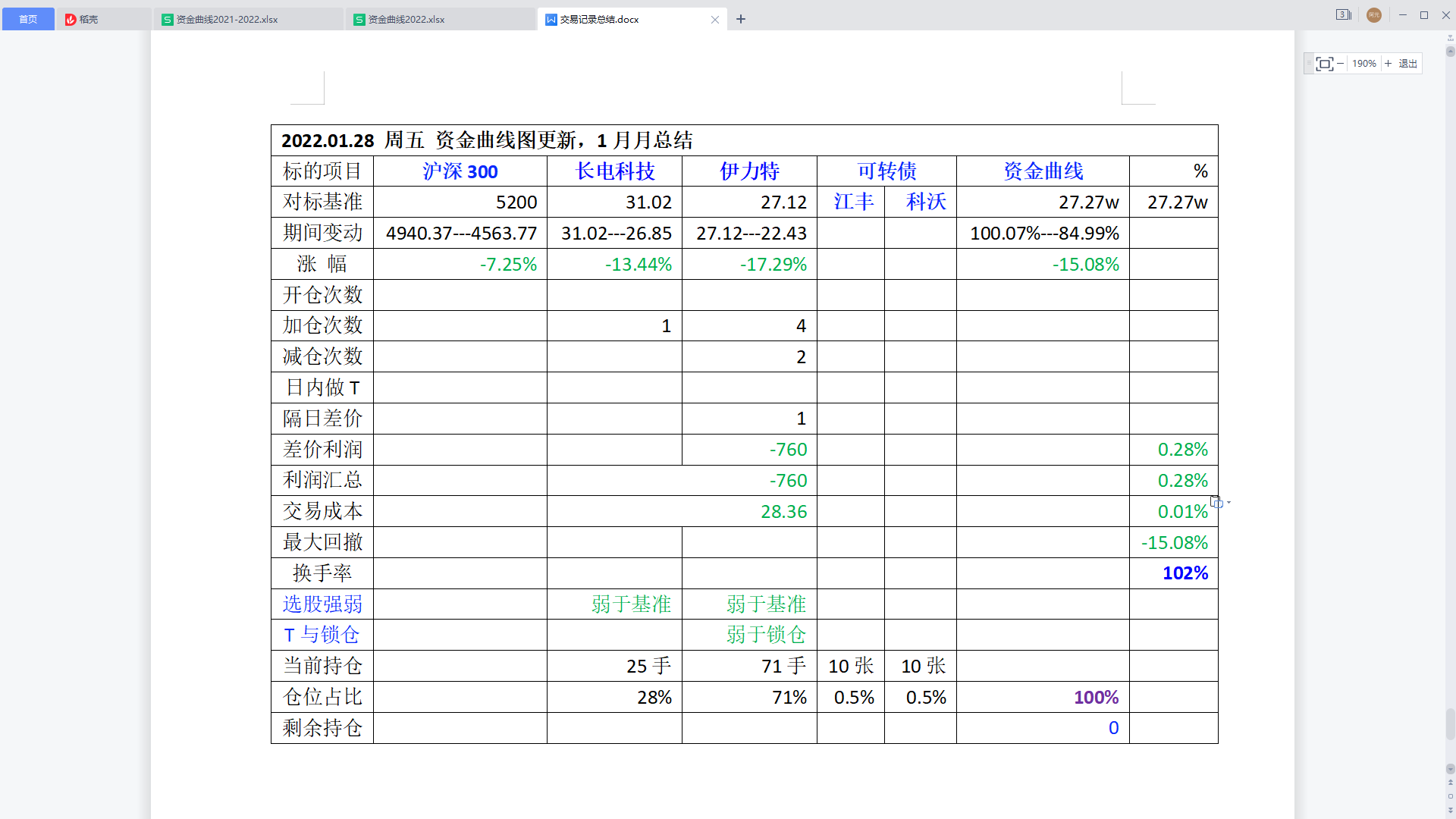Click 退出 to exit full-screen mode

tap(1407, 63)
